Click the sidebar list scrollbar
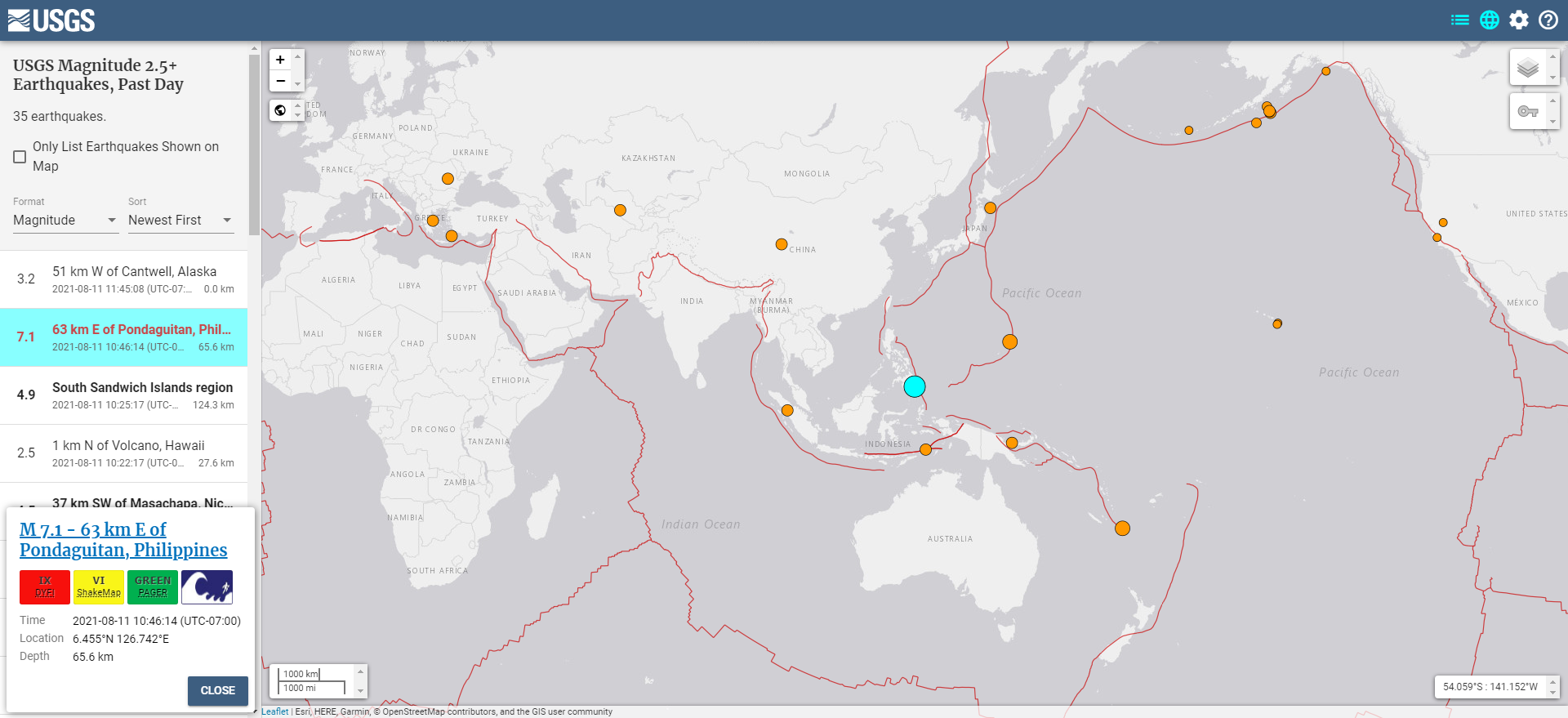This screenshot has height=718, width=1568. point(254,145)
